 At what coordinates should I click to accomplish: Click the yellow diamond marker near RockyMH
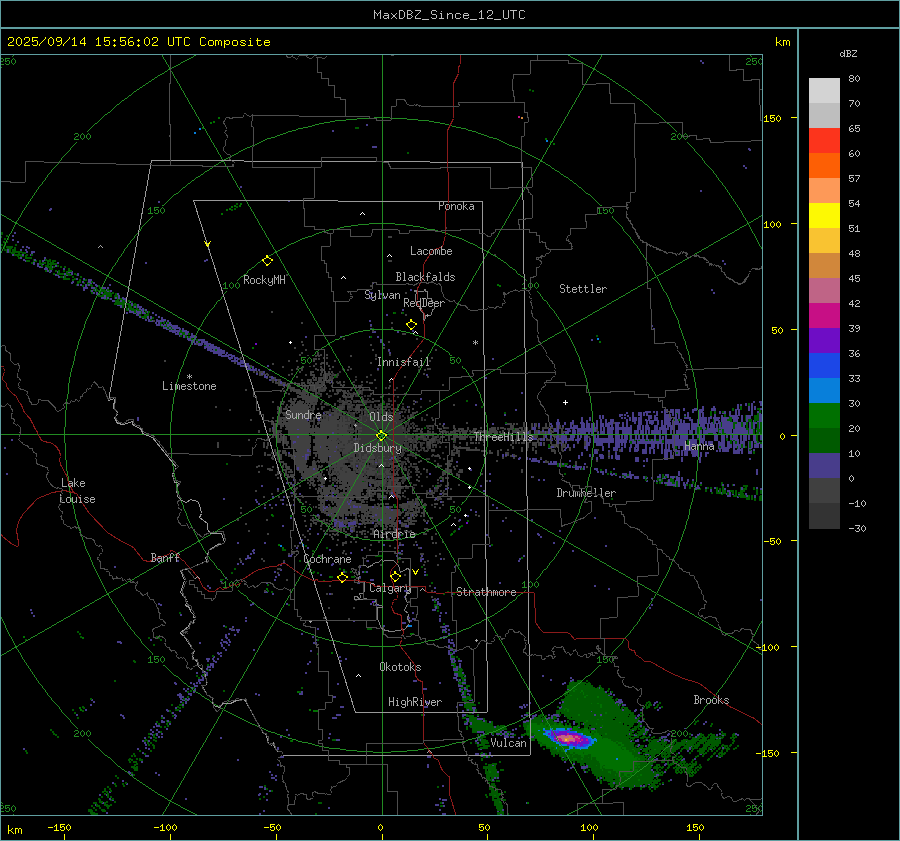pos(267,261)
